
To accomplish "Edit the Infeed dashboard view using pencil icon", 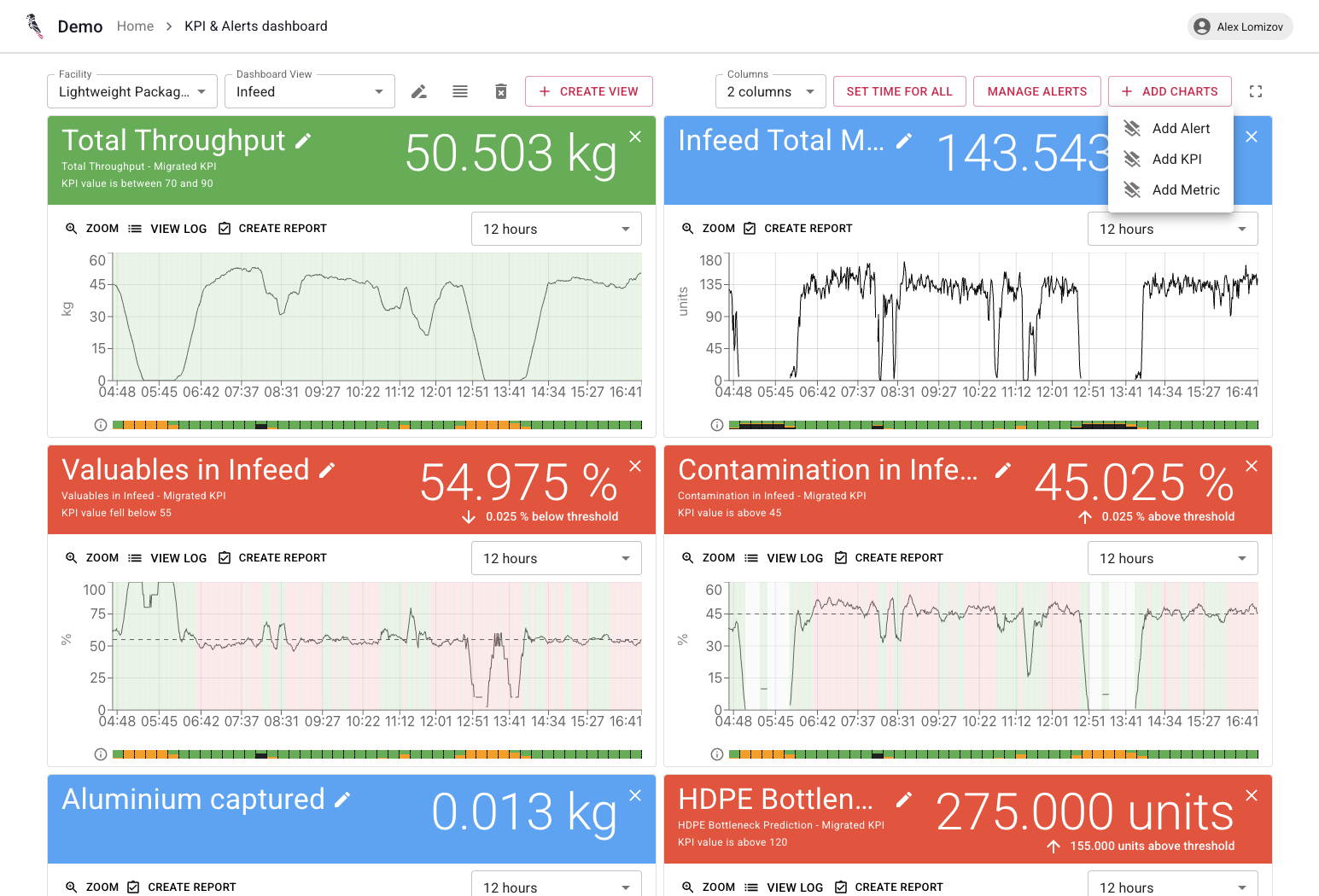I will 418,90.
